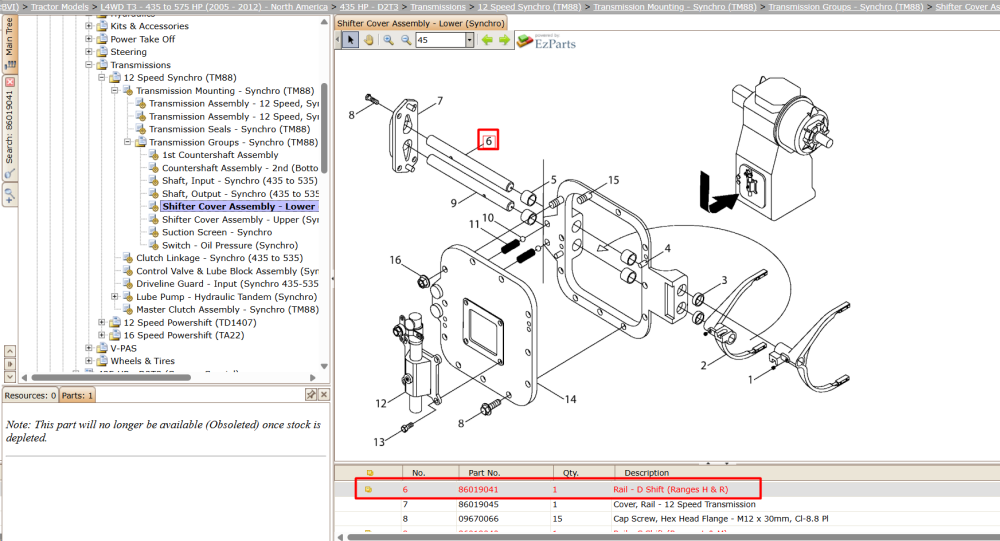Open Transmission Groups - Synchro (TM88) breadcrumb
Viewport: 1000px width, 541px height.
coord(846,6)
